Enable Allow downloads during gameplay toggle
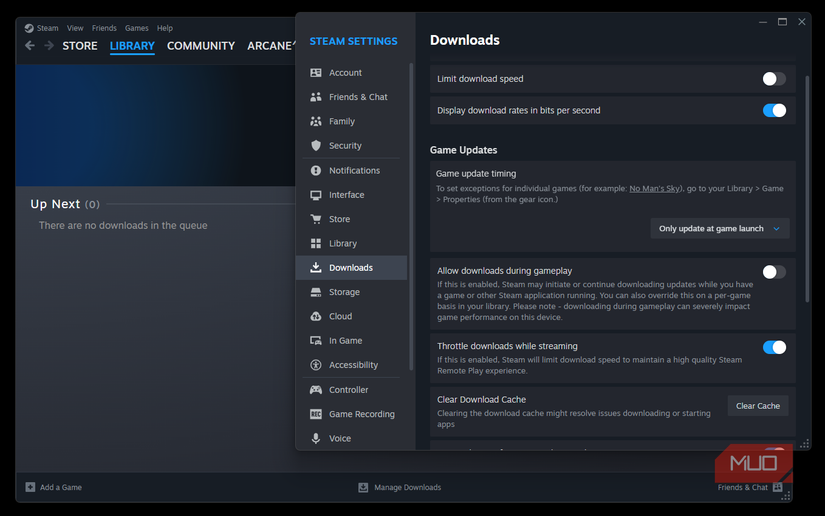 (774, 272)
